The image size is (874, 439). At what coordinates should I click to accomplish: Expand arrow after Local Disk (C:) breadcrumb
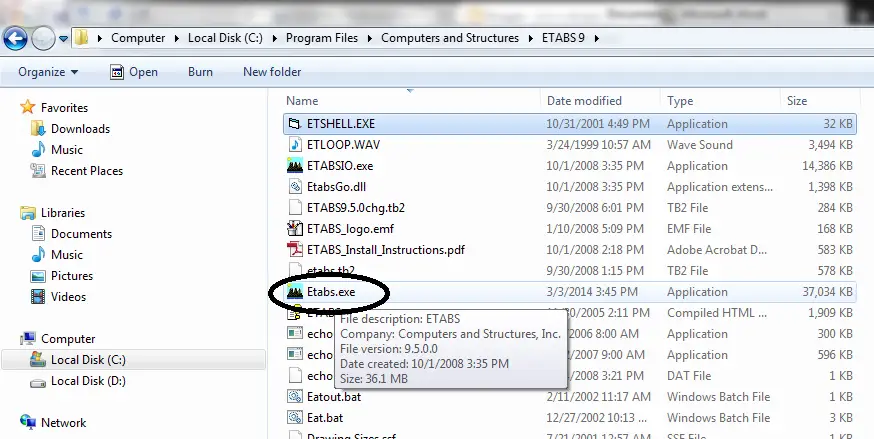[275, 38]
